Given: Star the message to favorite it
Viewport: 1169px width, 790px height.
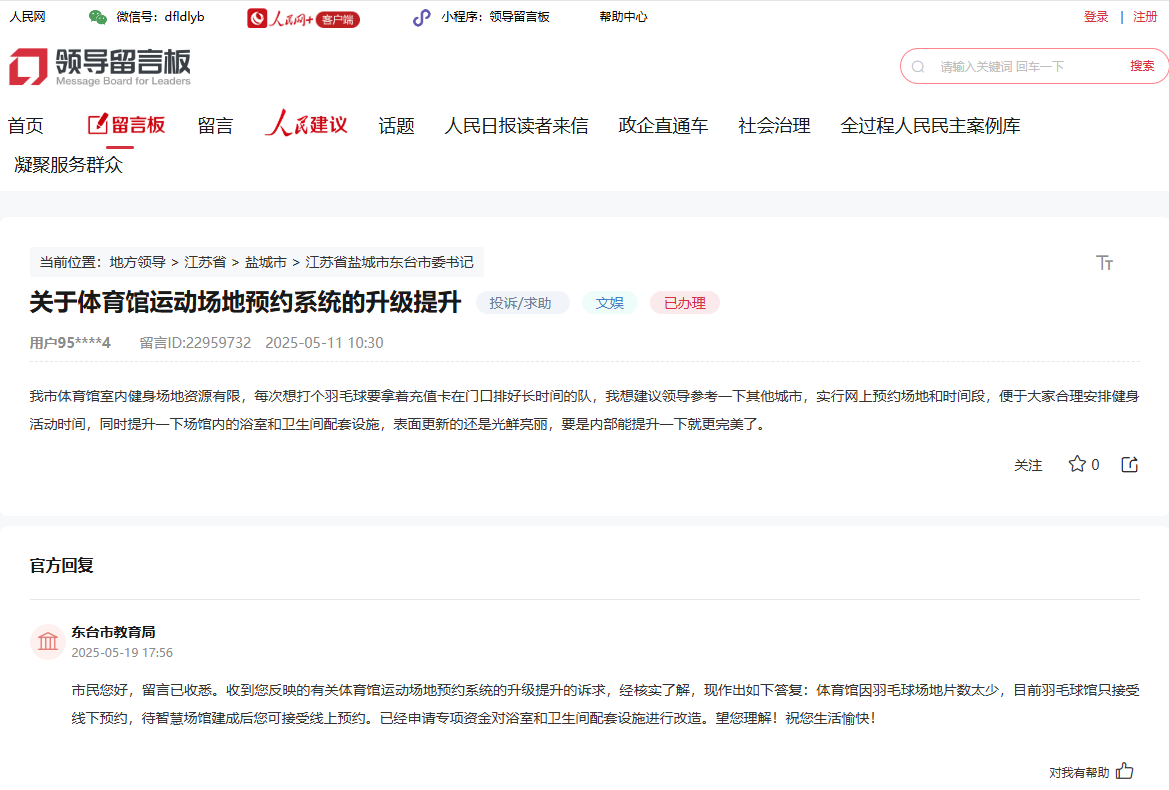Looking at the screenshot, I should pyautogui.click(x=1077, y=464).
